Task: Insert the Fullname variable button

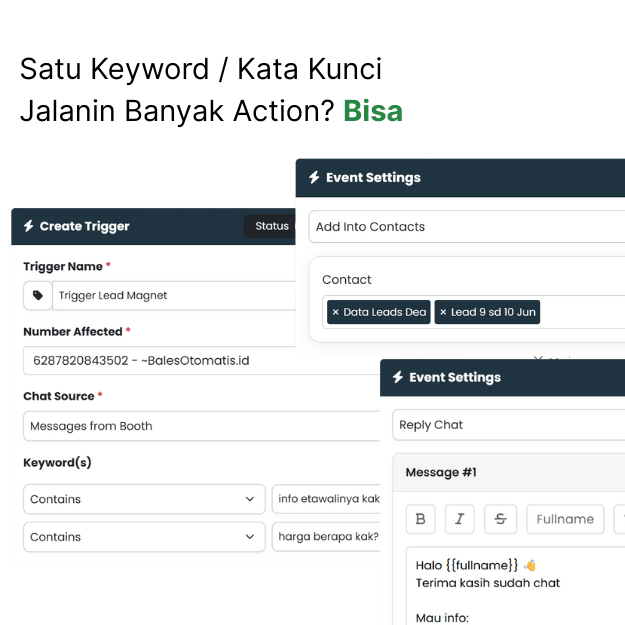Action: point(565,519)
